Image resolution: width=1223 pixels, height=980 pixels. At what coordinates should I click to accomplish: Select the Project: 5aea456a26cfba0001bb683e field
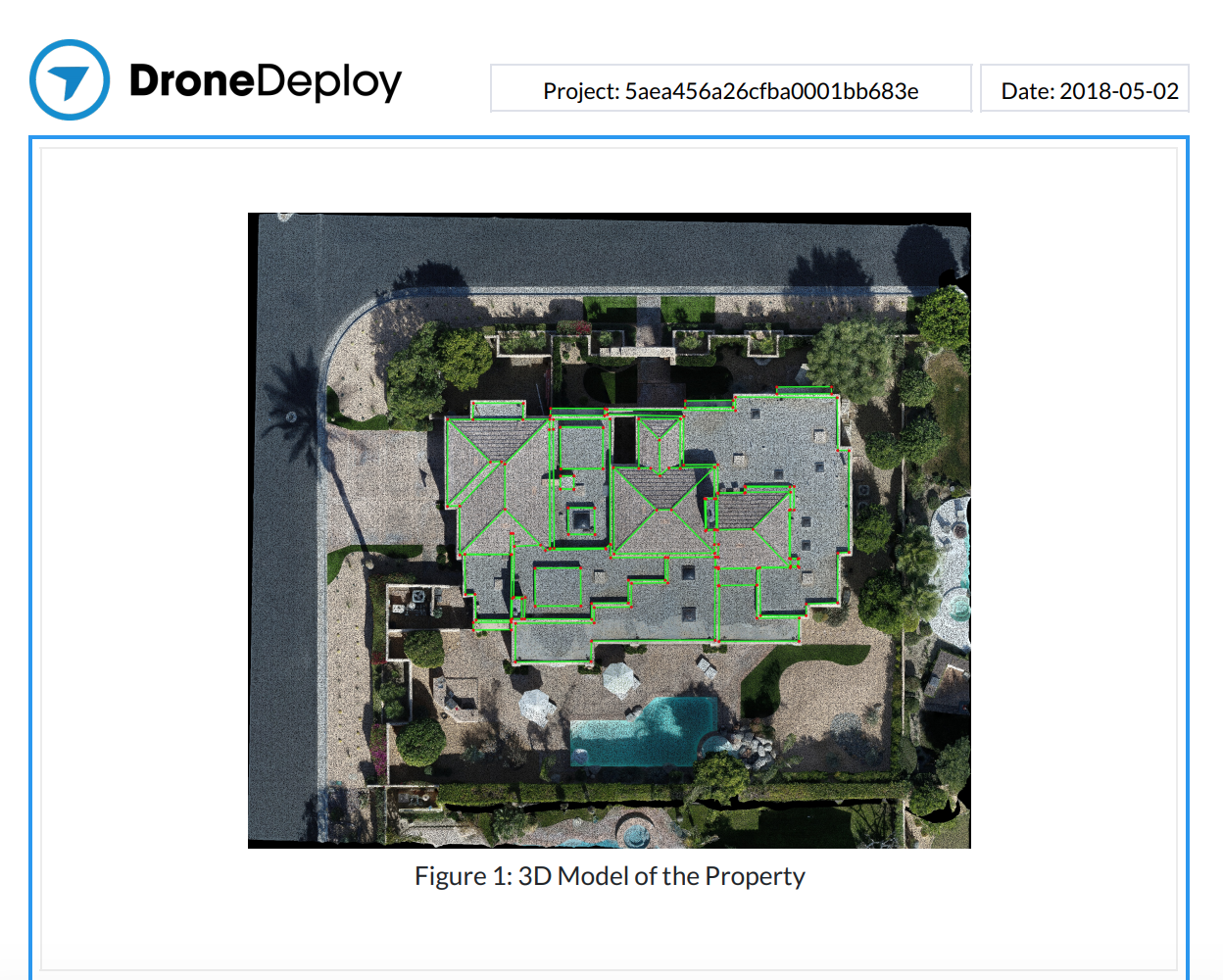tap(731, 89)
